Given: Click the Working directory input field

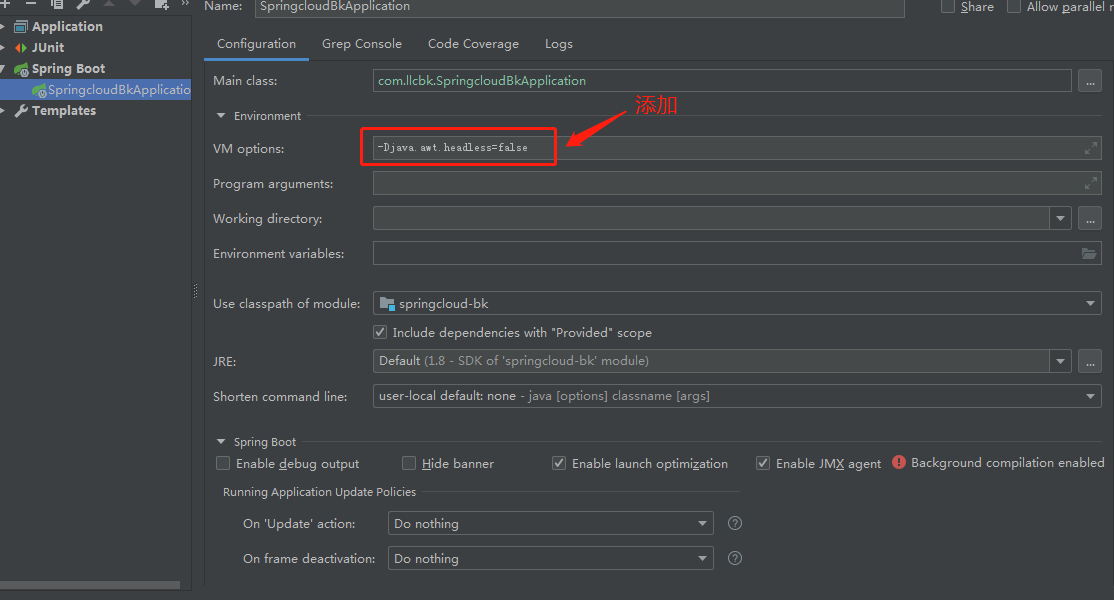Looking at the screenshot, I should tap(711, 219).
